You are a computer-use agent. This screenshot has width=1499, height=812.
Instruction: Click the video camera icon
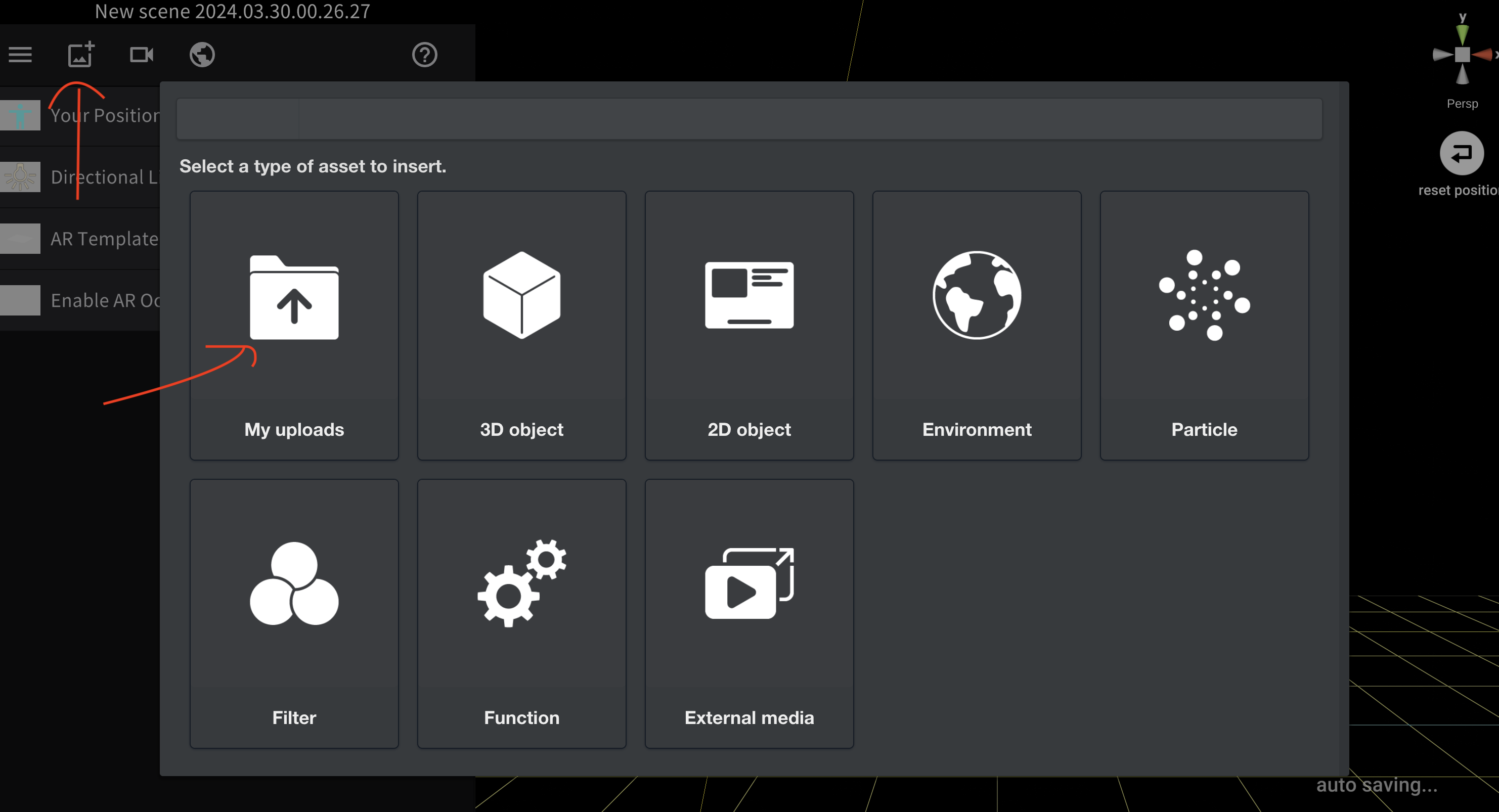[x=142, y=55]
